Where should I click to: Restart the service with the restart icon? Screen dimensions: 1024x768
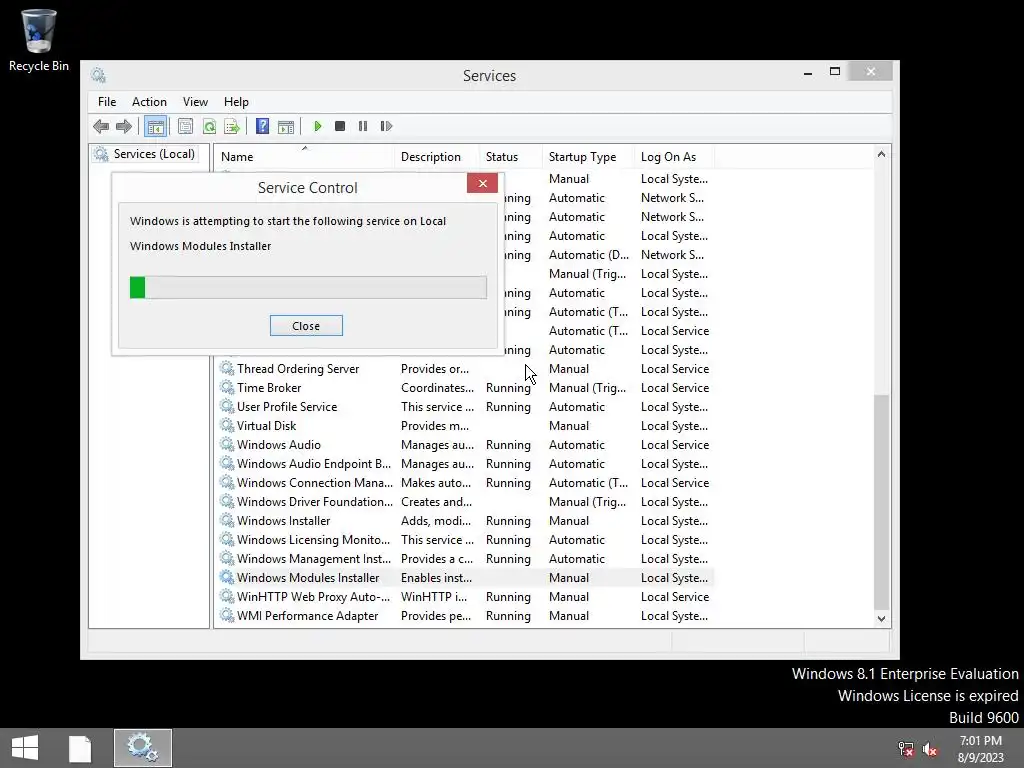[x=386, y=126]
